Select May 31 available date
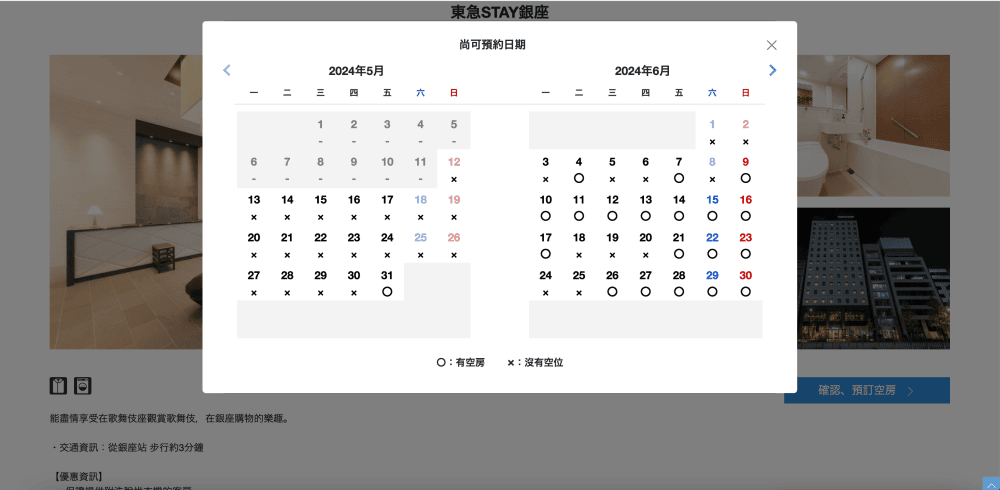Image resolution: width=1000 pixels, height=490 pixels. click(x=387, y=283)
